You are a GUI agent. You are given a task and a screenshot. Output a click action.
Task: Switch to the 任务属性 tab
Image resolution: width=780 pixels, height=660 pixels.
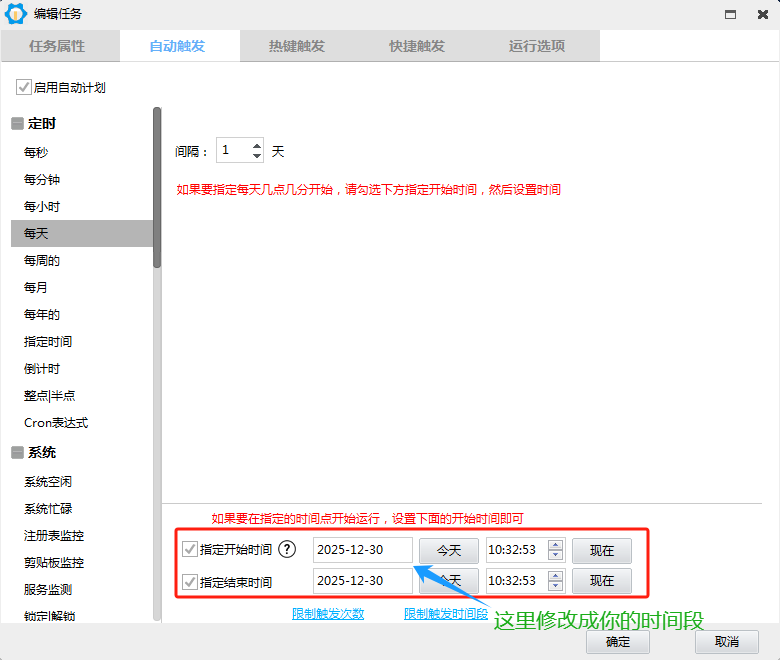click(57, 46)
